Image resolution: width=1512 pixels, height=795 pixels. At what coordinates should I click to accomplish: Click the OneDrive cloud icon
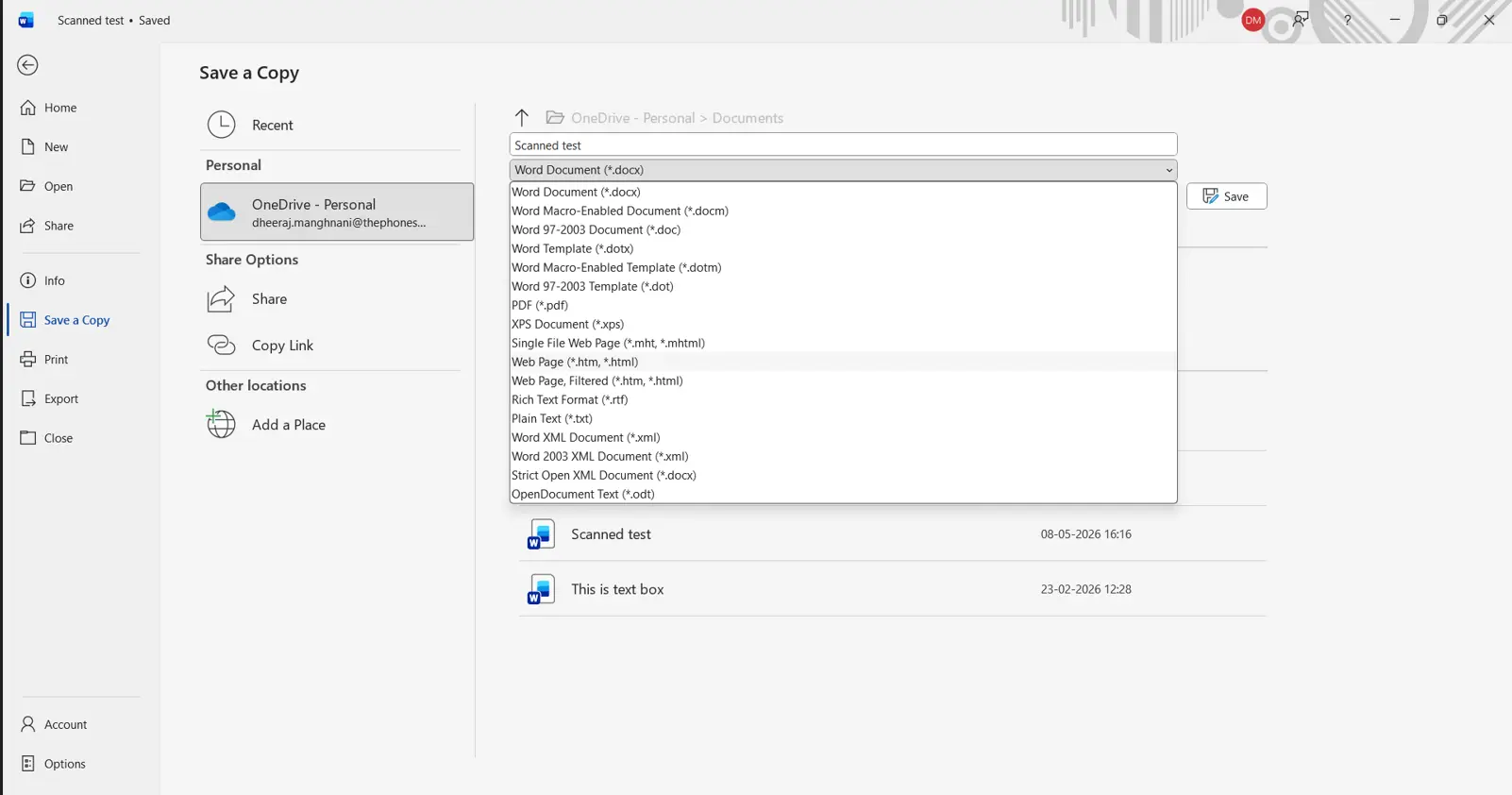pyautogui.click(x=222, y=212)
